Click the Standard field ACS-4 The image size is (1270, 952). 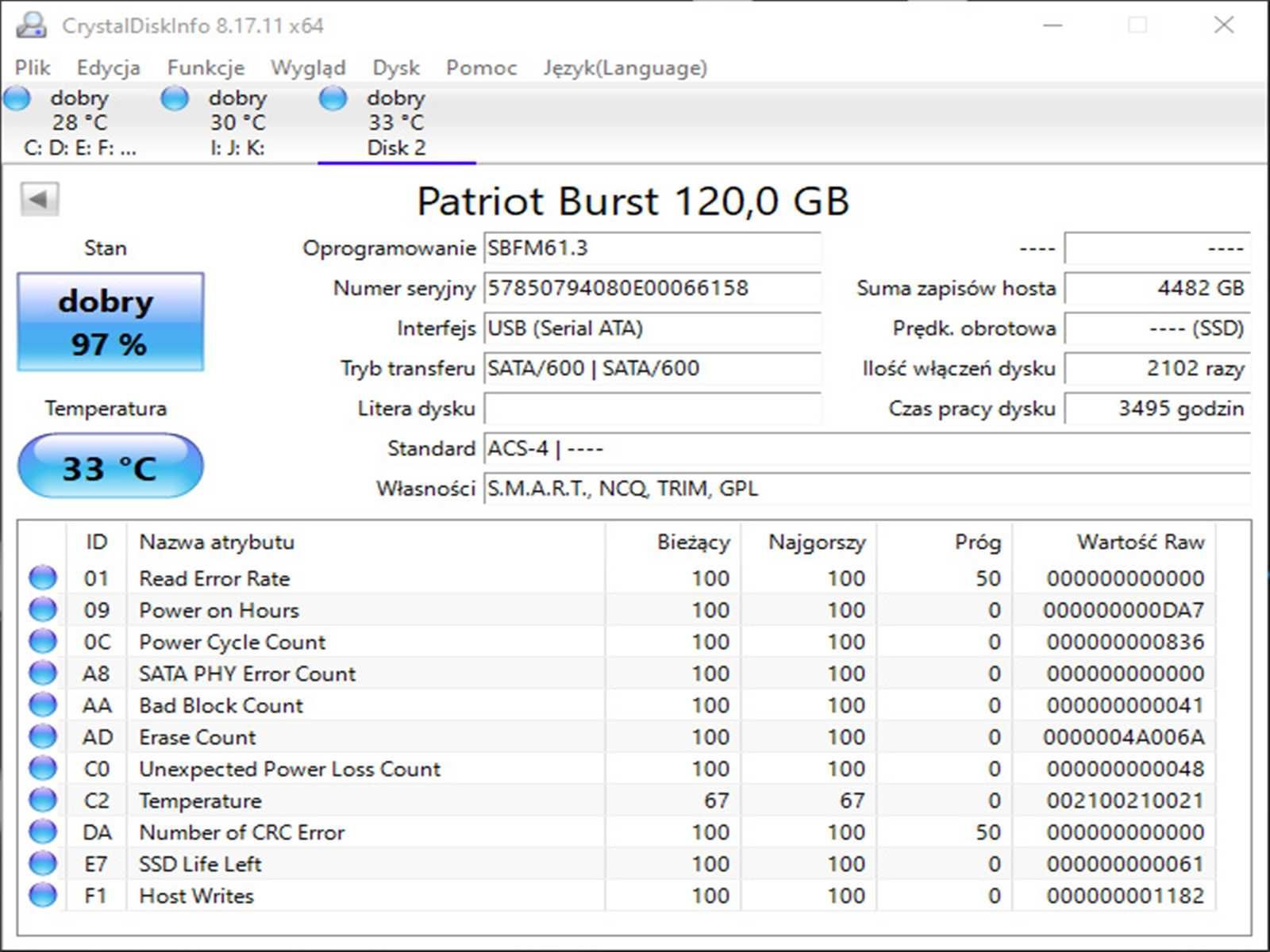pyautogui.click(x=868, y=448)
